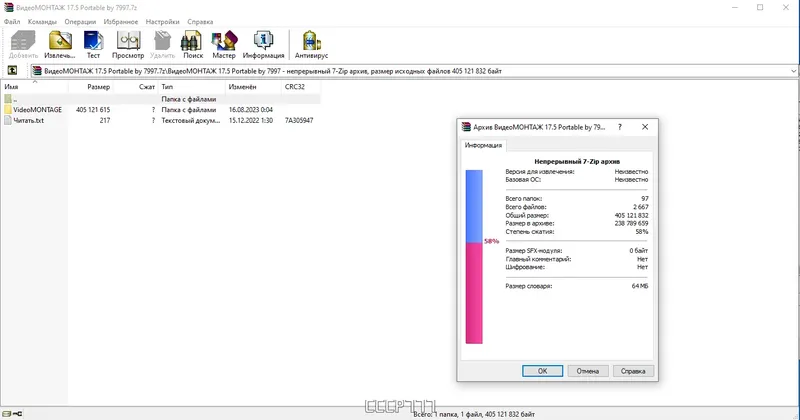Click the VideoMONTAGE folder icon
The width and height of the screenshot is (800, 420).
pos(8,110)
